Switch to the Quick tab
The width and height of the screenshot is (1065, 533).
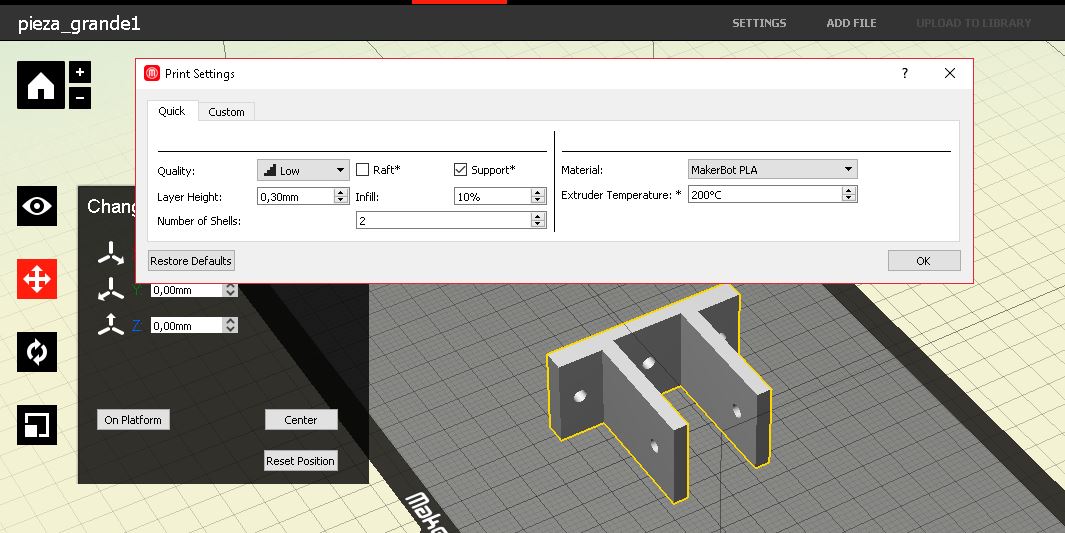[x=172, y=111]
